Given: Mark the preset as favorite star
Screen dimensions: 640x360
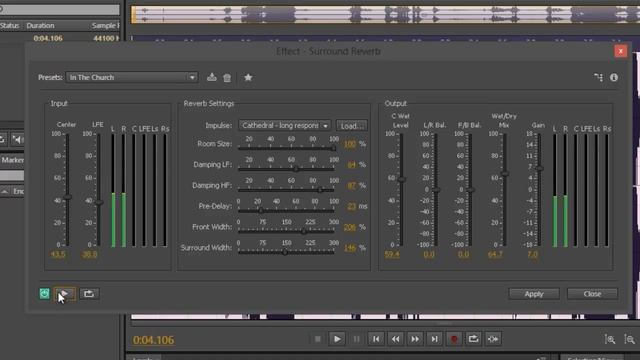Looking at the screenshot, I should click(248, 77).
